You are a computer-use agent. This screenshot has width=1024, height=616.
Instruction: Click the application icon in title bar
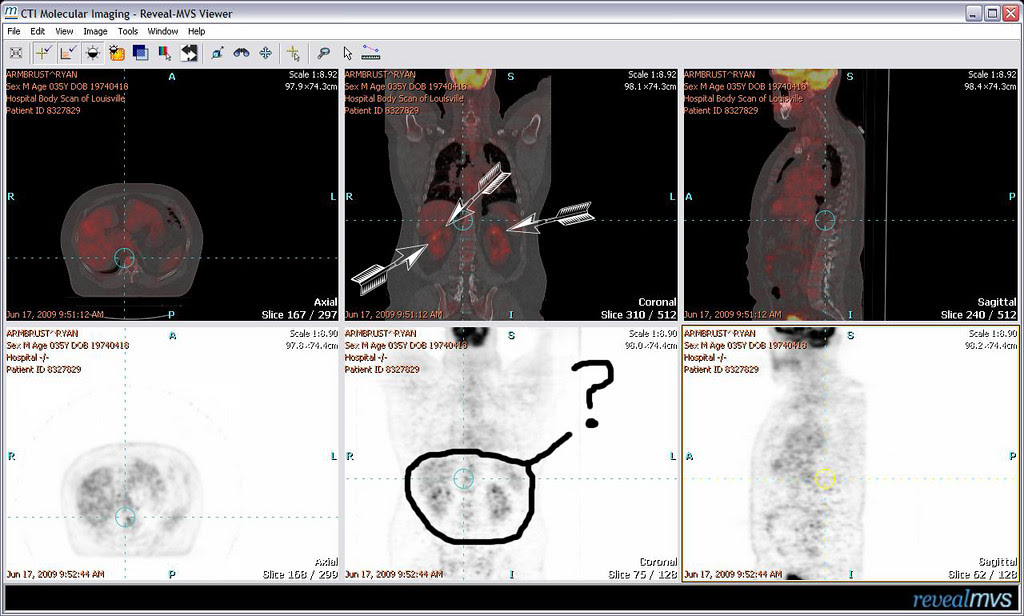(10, 12)
